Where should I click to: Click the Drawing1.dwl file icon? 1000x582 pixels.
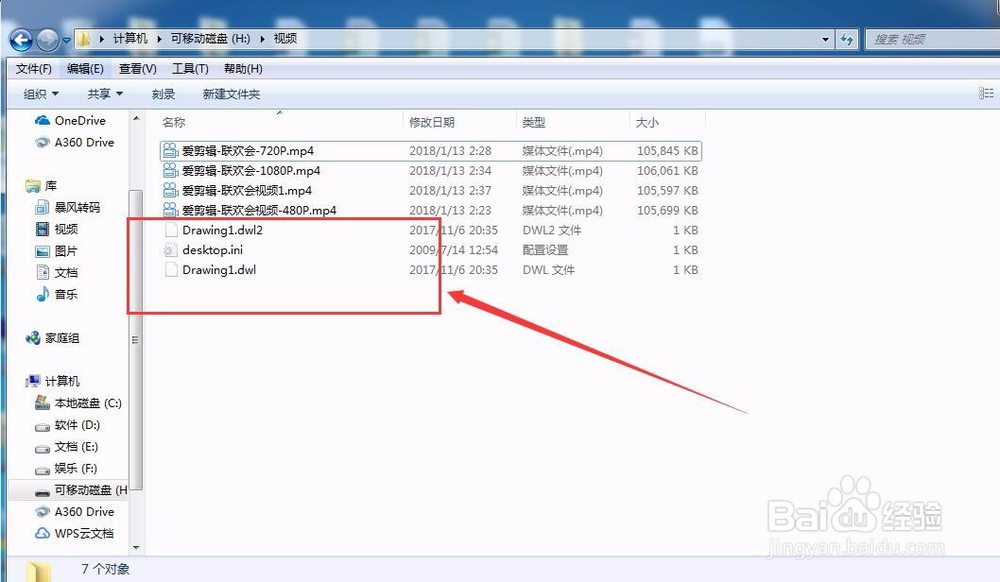170,269
